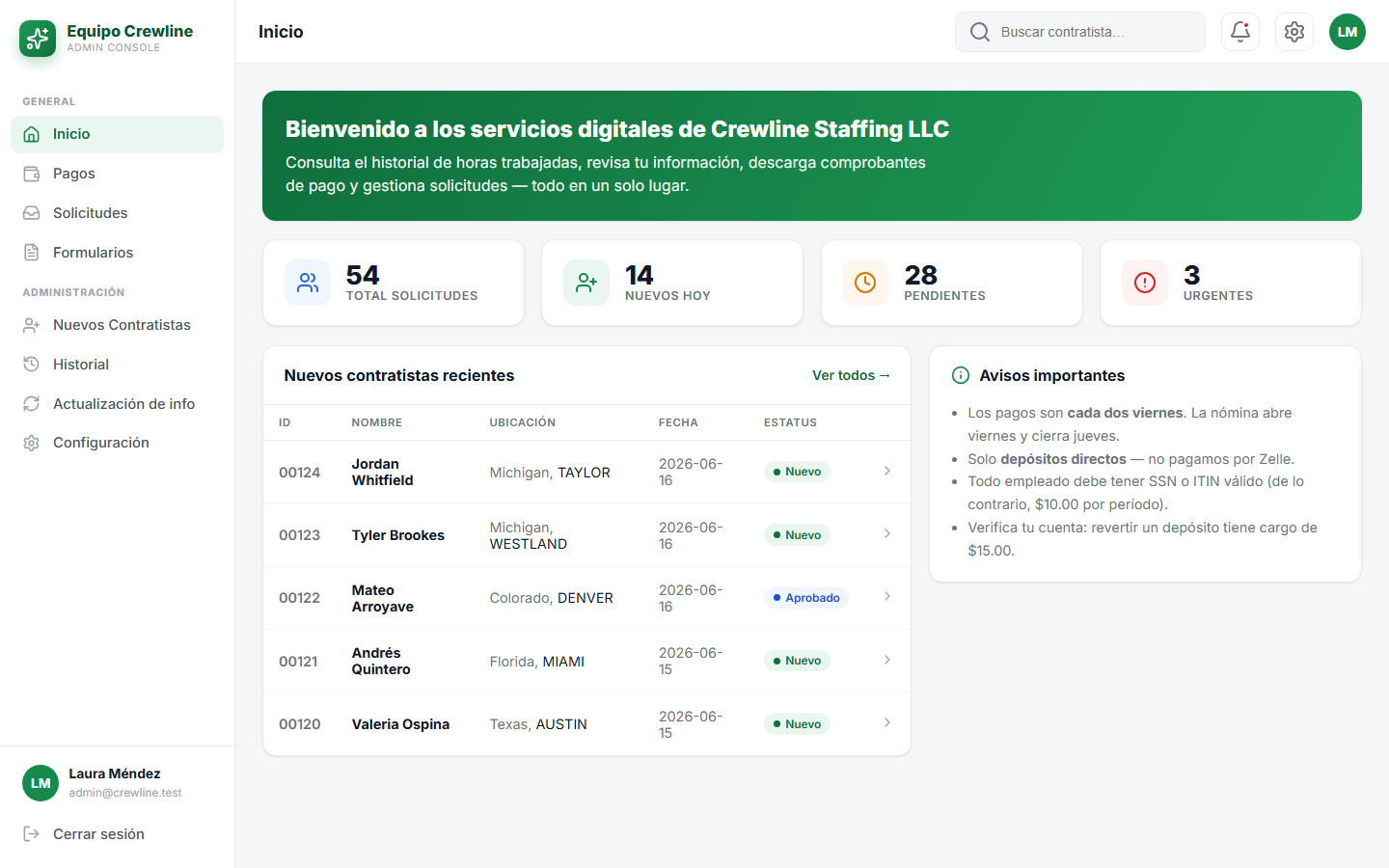Open Solicitudes section
The width and height of the screenshot is (1389, 868).
118,213
